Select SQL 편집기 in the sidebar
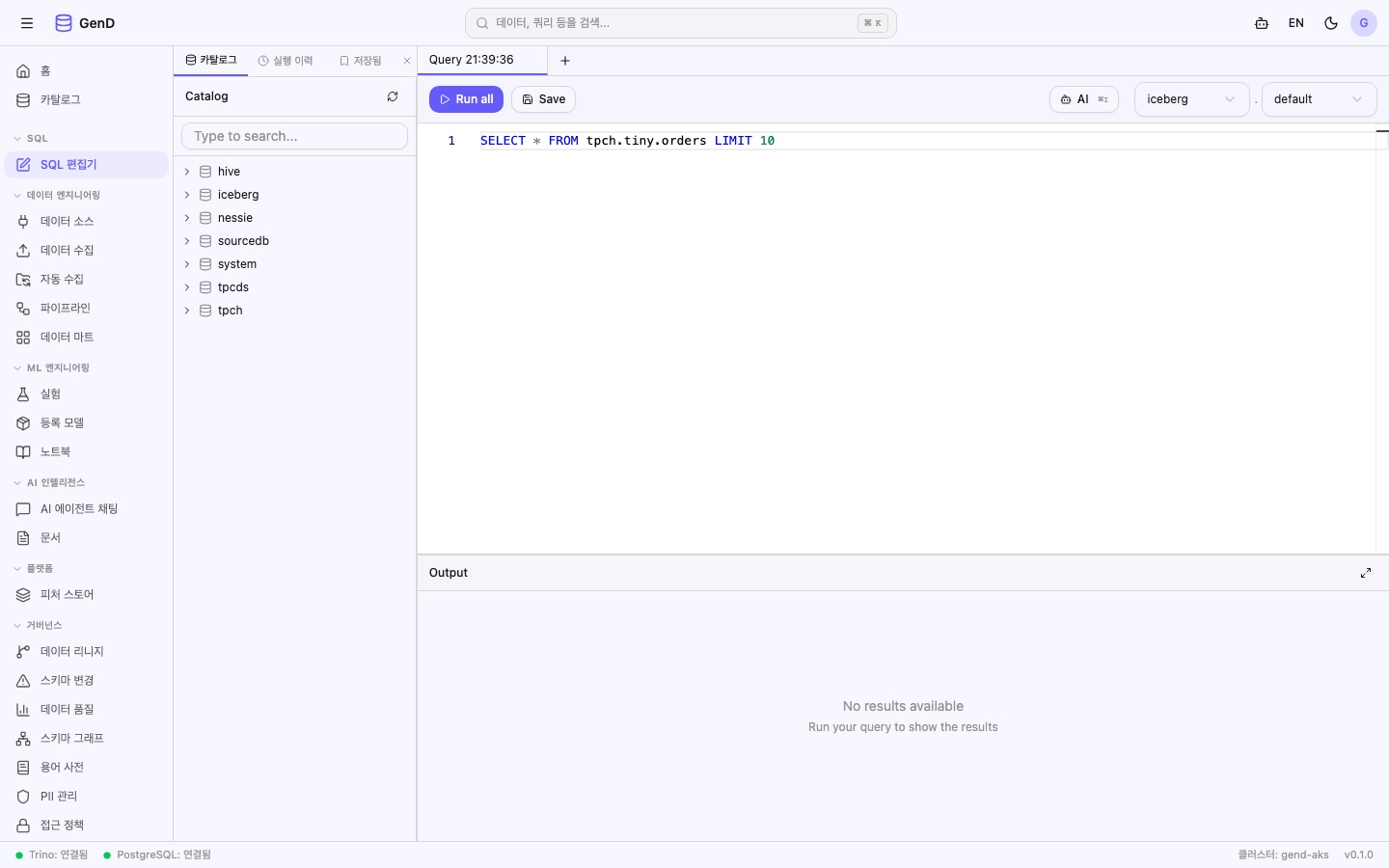 point(87,165)
